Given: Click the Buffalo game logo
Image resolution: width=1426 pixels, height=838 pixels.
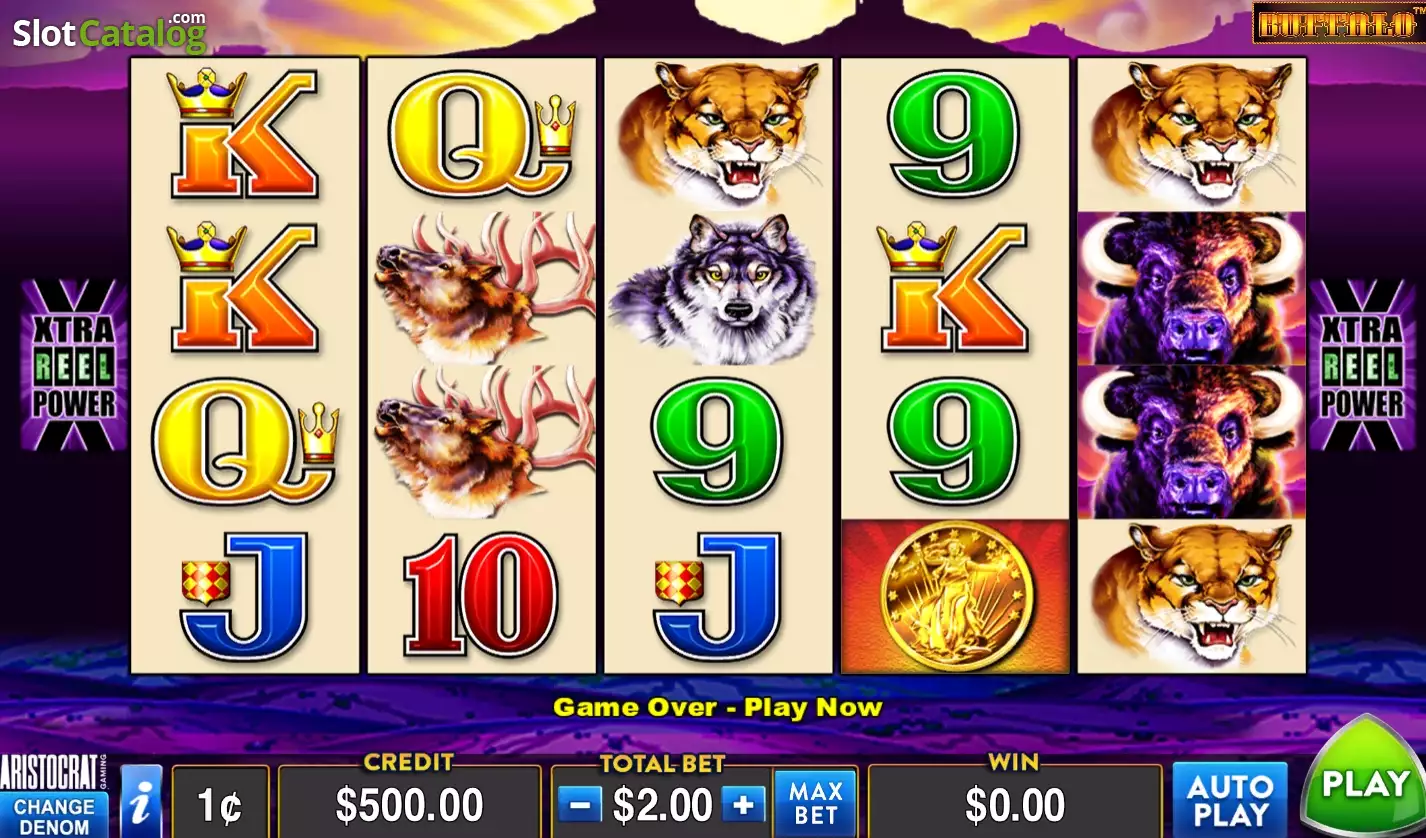Looking at the screenshot, I should click(1337, 22).
